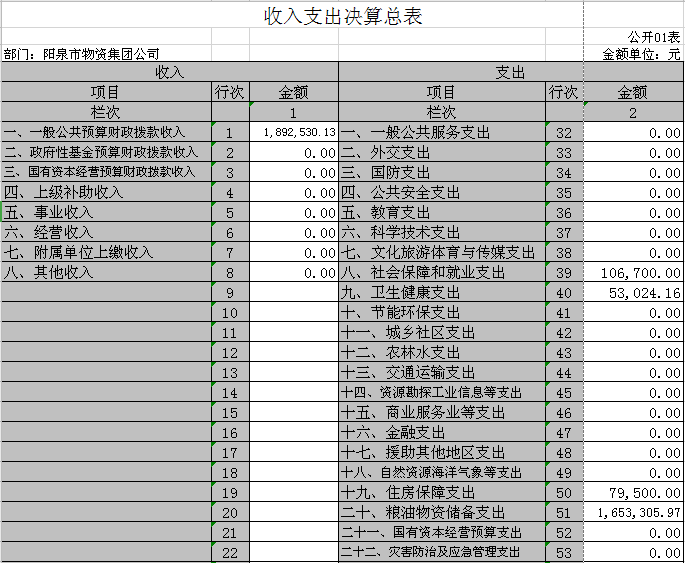
Task: Click the 公开01表 label cell
Action: [x=655, y=37]
